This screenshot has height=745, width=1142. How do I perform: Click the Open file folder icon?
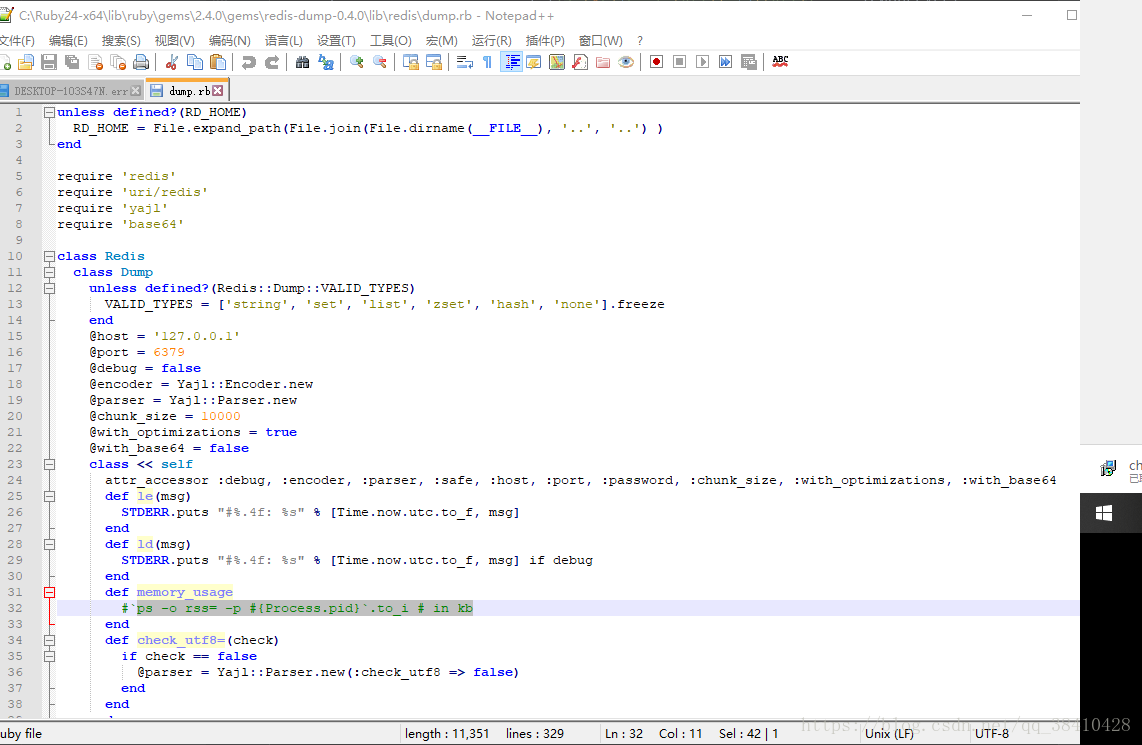point(26,63)
